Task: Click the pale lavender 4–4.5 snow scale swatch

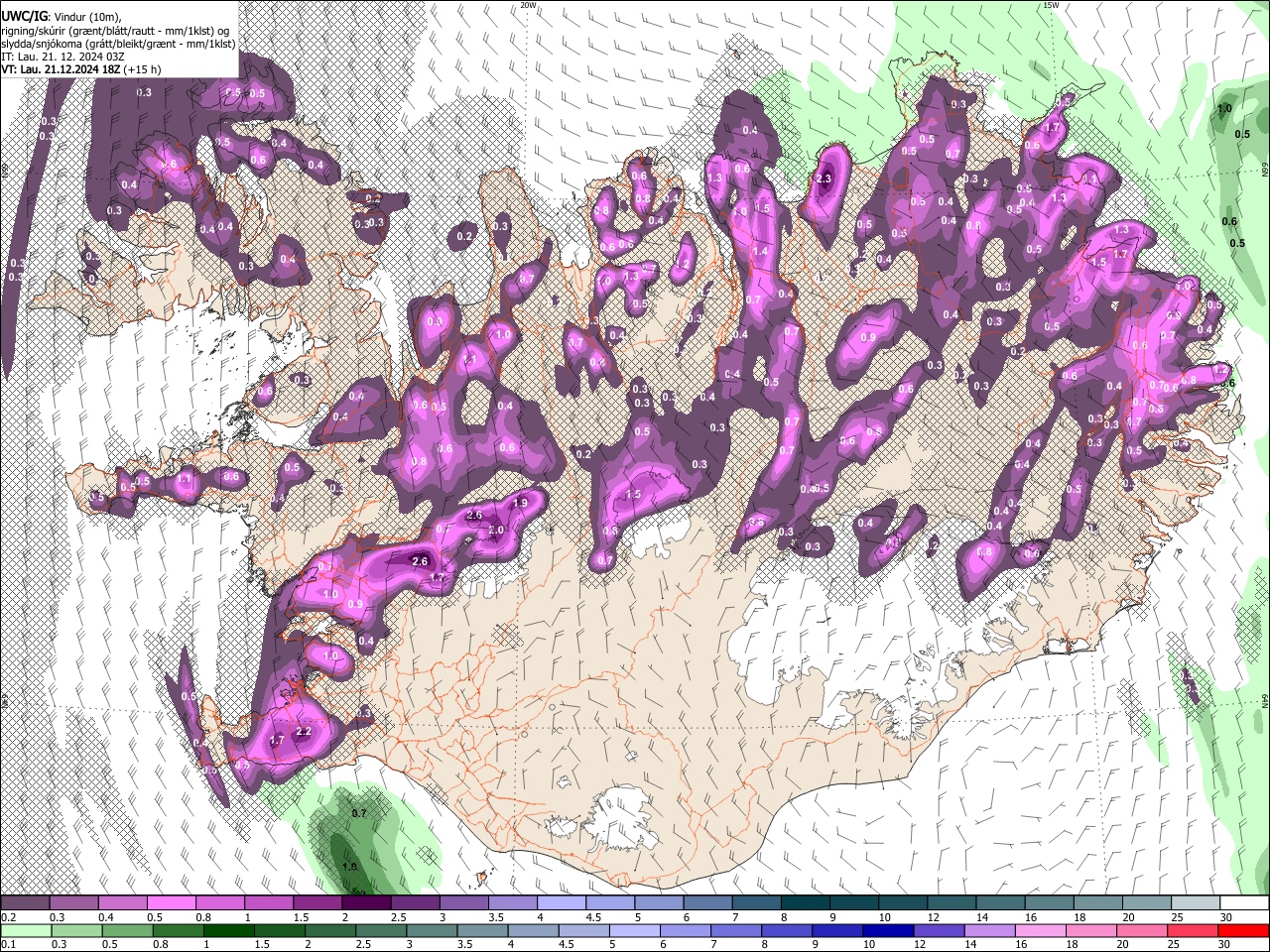Action: click(561, 903)
